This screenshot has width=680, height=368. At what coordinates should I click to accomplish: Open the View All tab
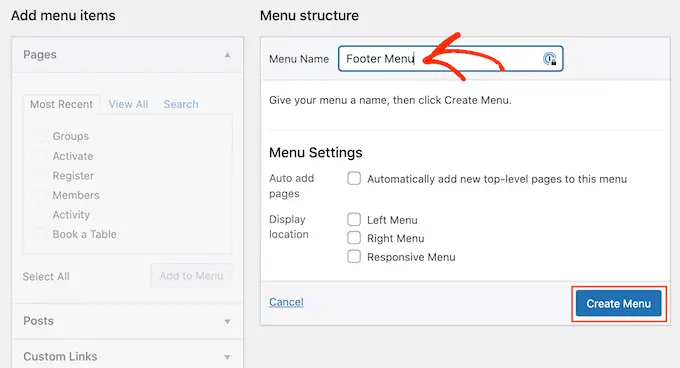click(x=128, y=104)
